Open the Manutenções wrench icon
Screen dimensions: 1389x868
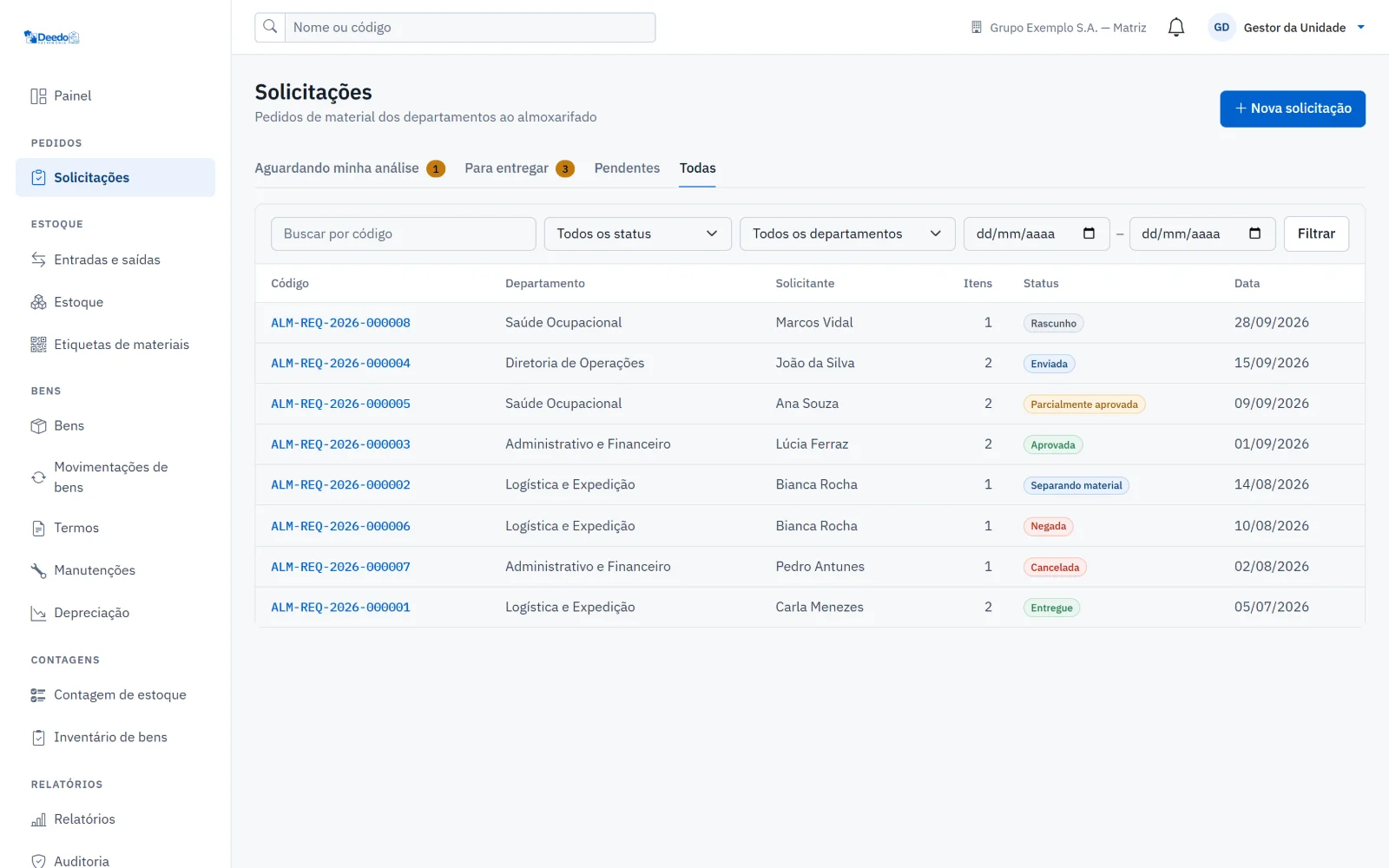38,570
